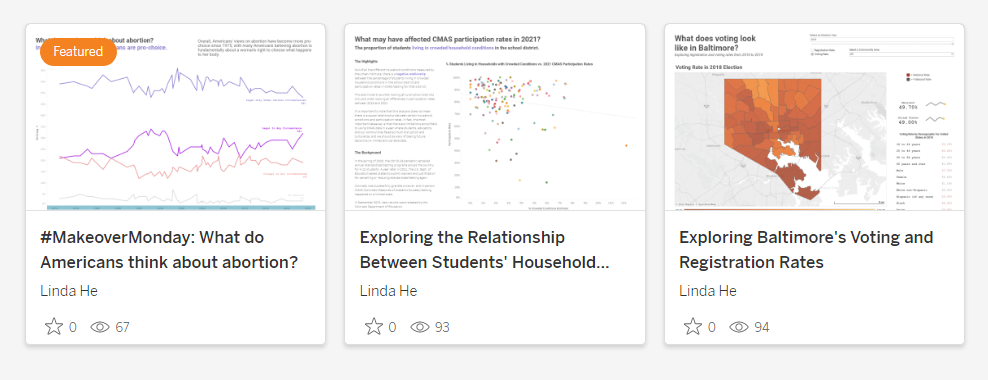
Task: Open Linda He under abortion viz
Action: point(69,291)
